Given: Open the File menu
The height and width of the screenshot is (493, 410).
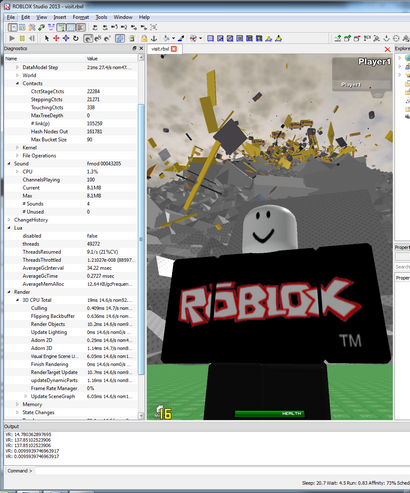Looking at the screenshot, I should point(11,17).
